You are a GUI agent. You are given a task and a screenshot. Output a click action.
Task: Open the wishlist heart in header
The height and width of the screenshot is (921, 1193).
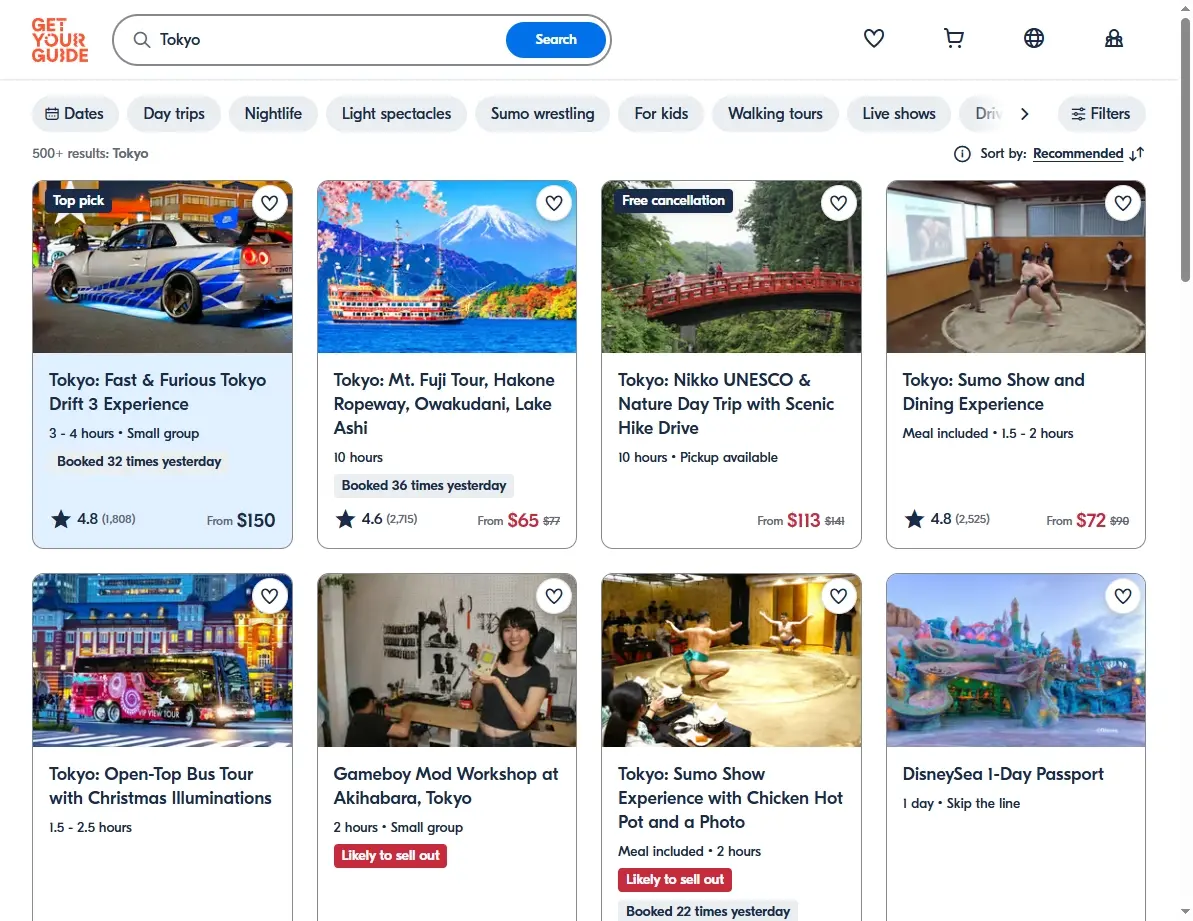[x=873, y=38]
